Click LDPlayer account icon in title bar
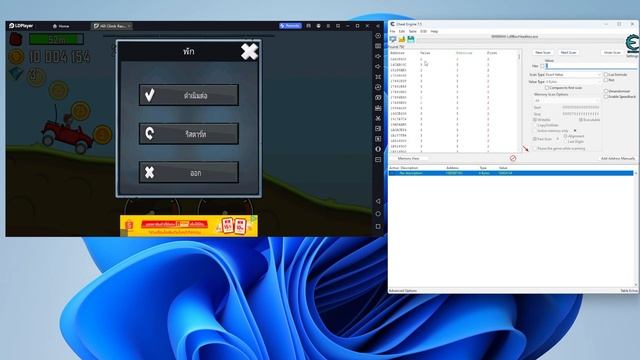640x360 pixels. (x=318, y=26)
